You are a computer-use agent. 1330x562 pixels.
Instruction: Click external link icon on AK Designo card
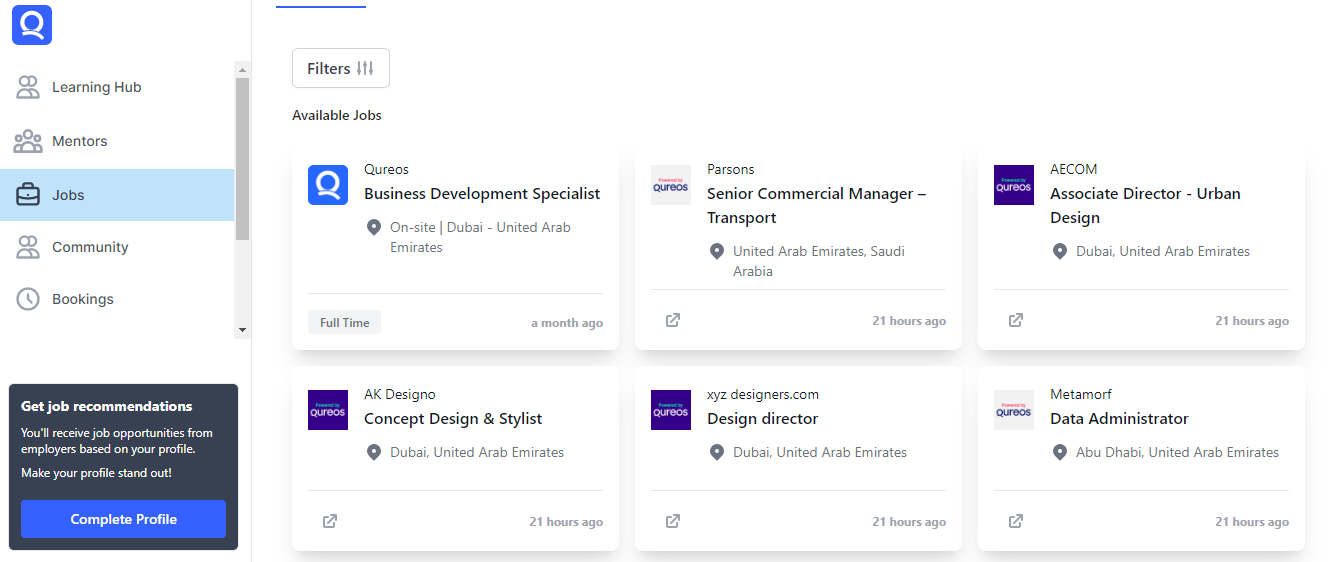(x=330, y=521)
